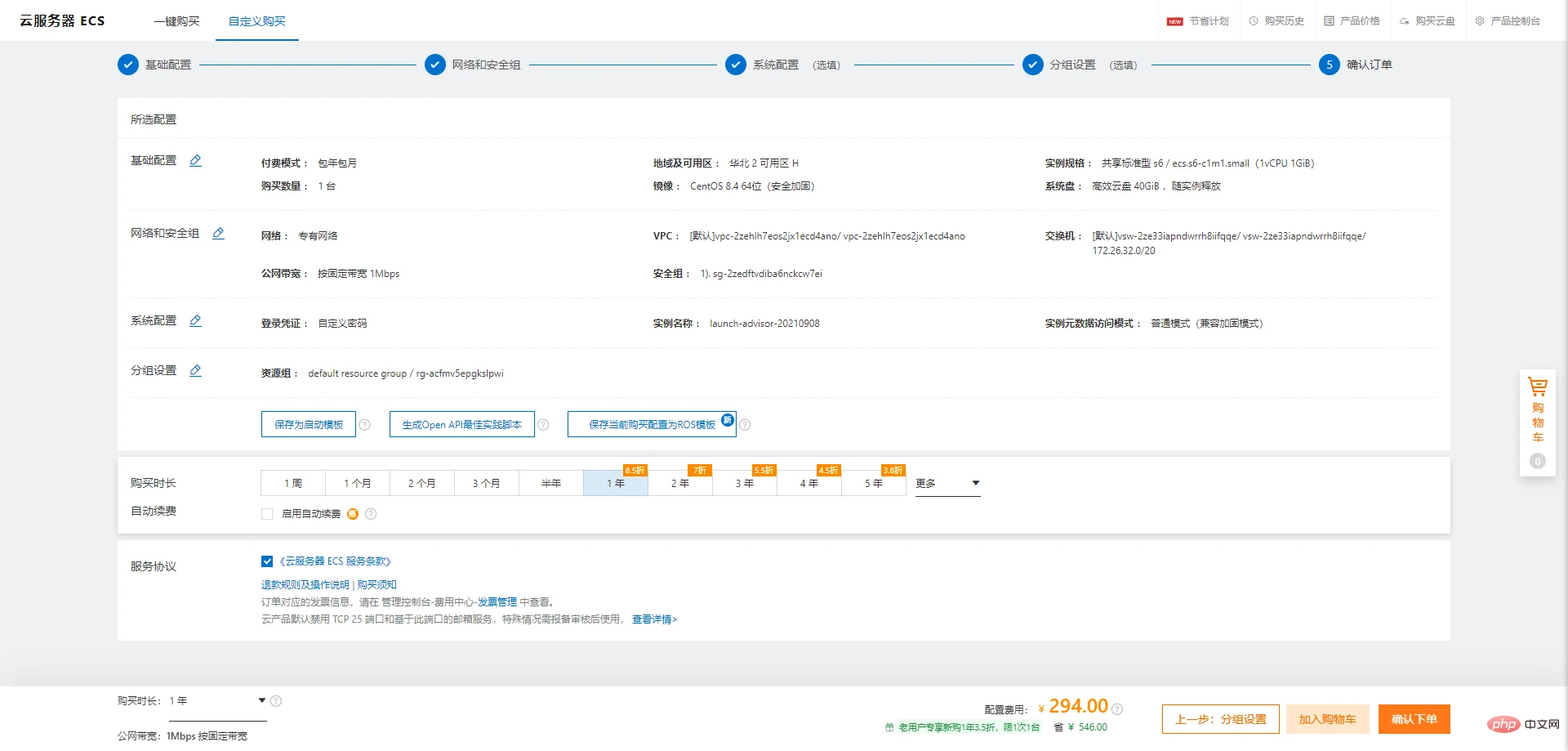Select the 1 个月 purchase duration

(358, 483)
